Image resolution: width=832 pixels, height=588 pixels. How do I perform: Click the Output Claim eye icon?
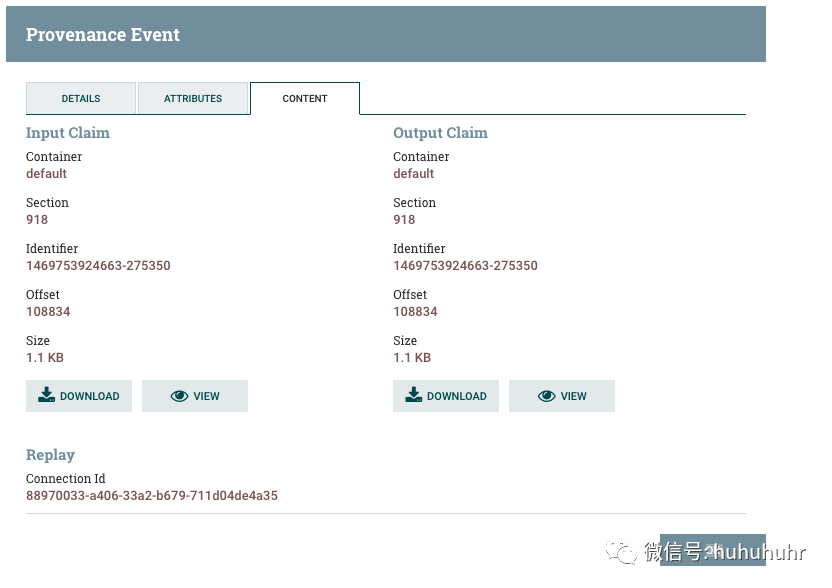click(x=547, y=396)
